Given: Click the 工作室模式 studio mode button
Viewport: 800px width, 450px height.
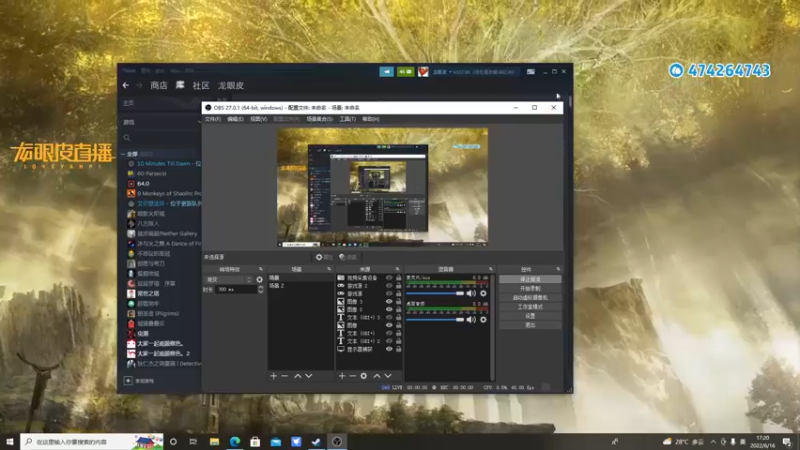Looking at the screenshot, I should pyautogui.click(x=530, y=307).
